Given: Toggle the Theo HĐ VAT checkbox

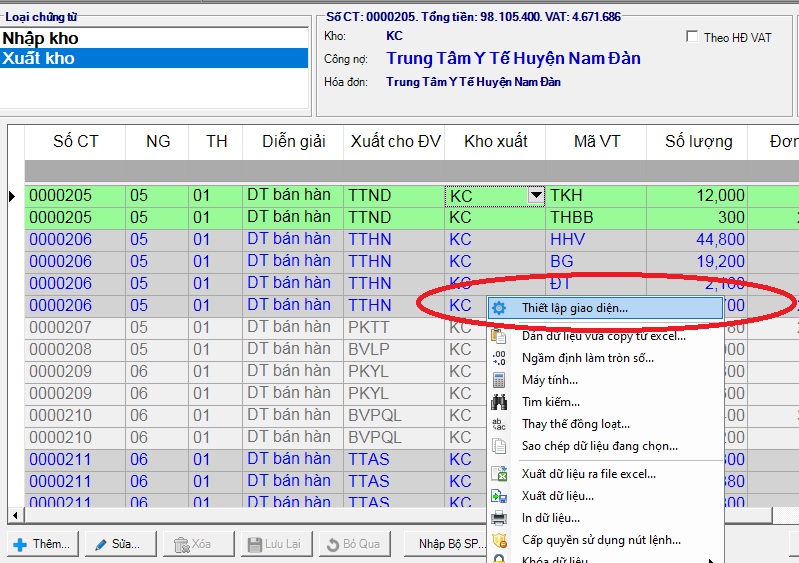Looking at the screenshot, I should point(691,37).
